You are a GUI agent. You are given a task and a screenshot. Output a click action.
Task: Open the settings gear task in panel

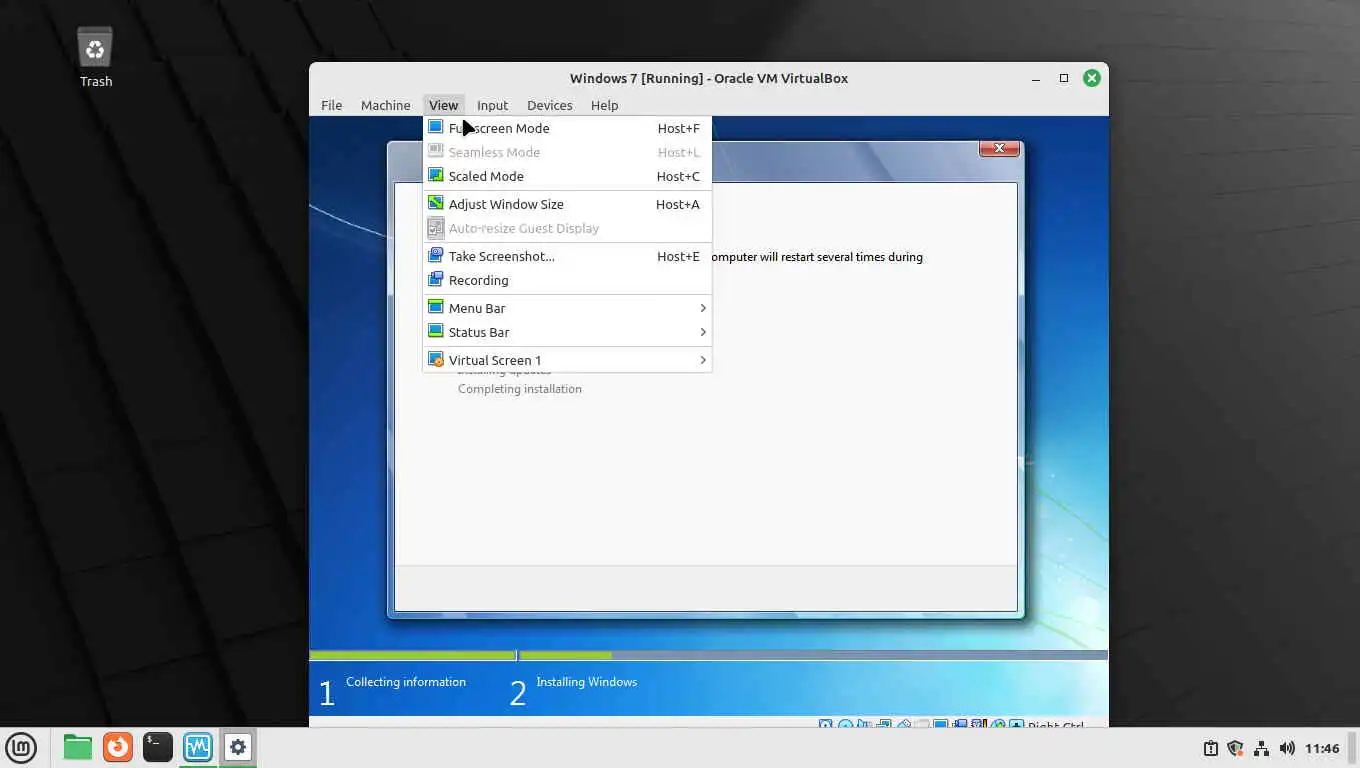tap(237, 747)
